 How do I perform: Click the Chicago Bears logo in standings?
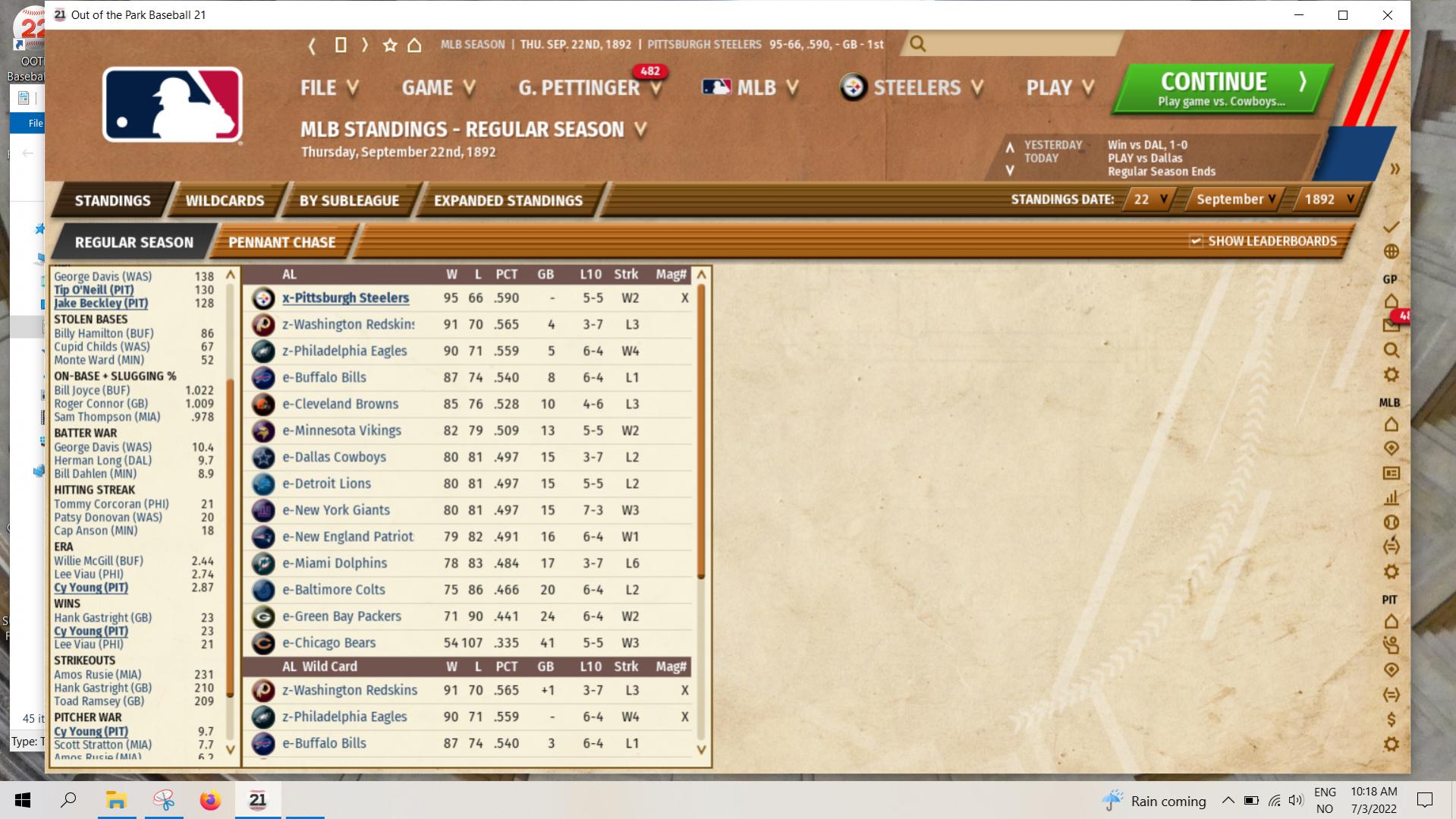[263, 643]
